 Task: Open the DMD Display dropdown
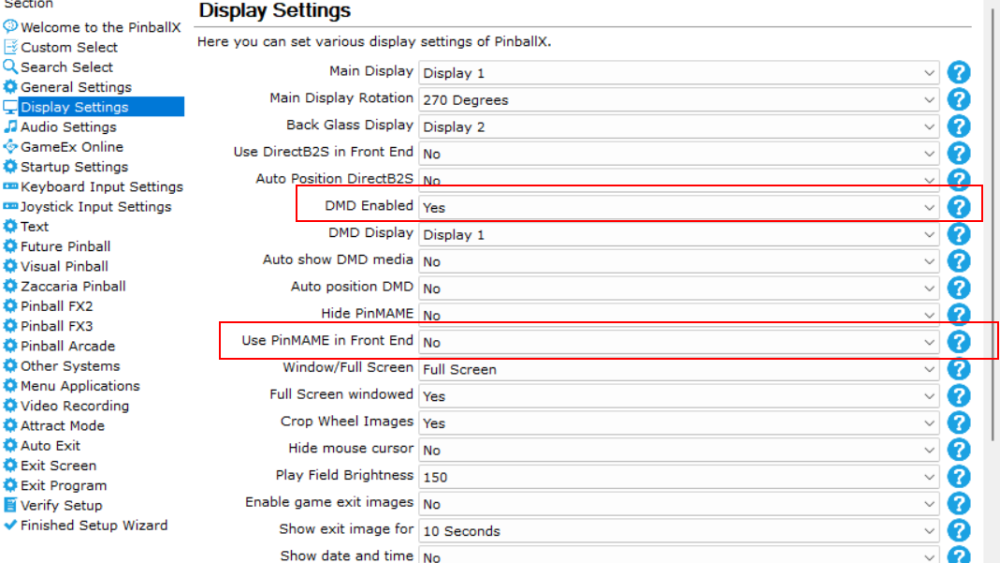coord(679,234)
